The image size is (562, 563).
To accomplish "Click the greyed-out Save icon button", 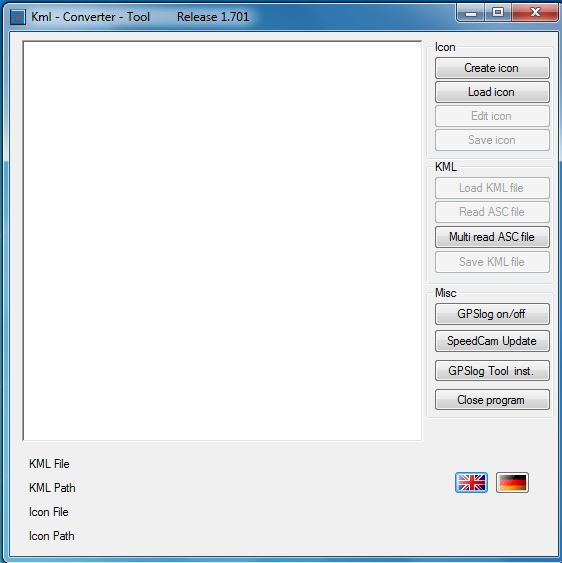I will tap(492, 140).
